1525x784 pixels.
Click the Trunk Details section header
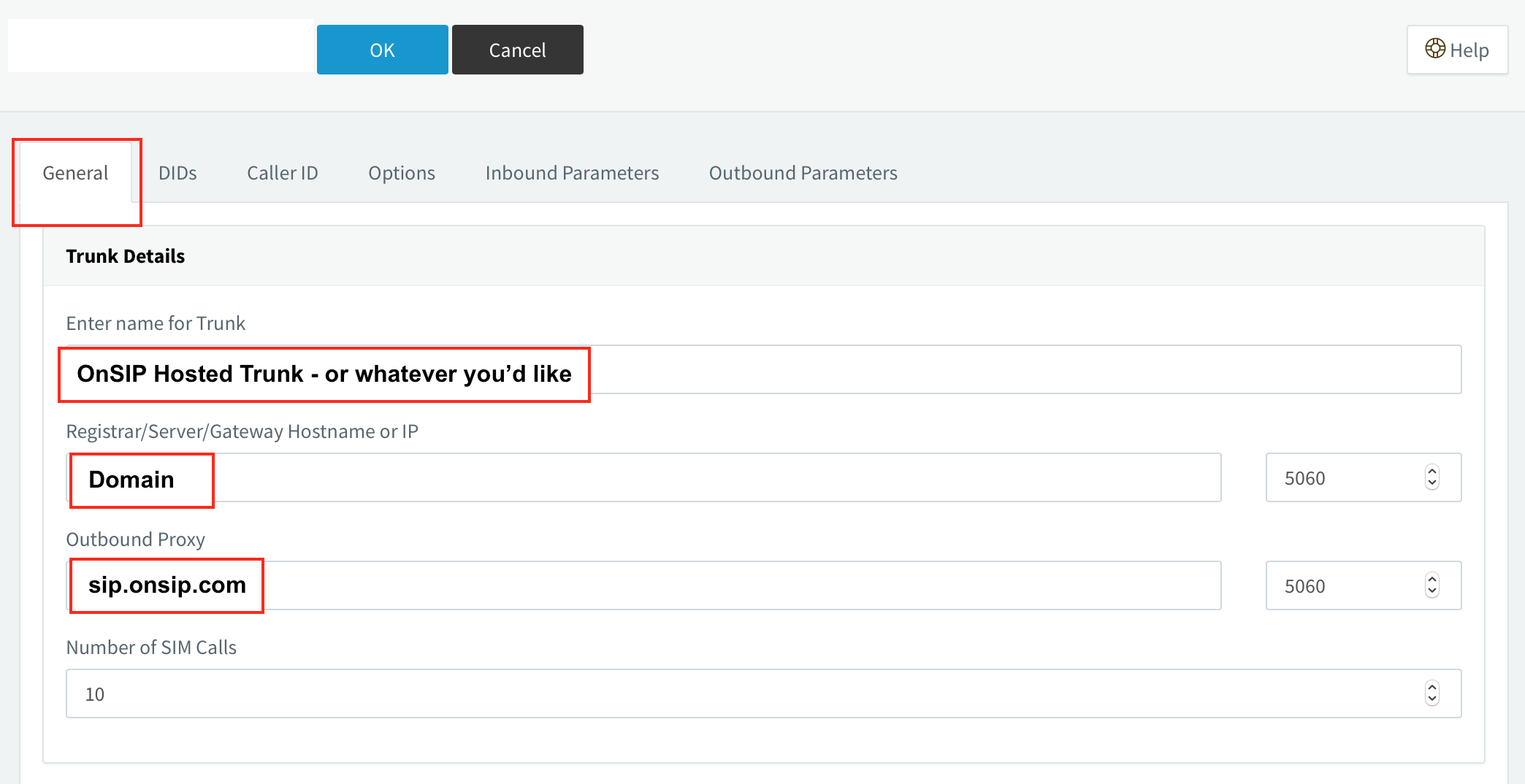click(763, 256)
